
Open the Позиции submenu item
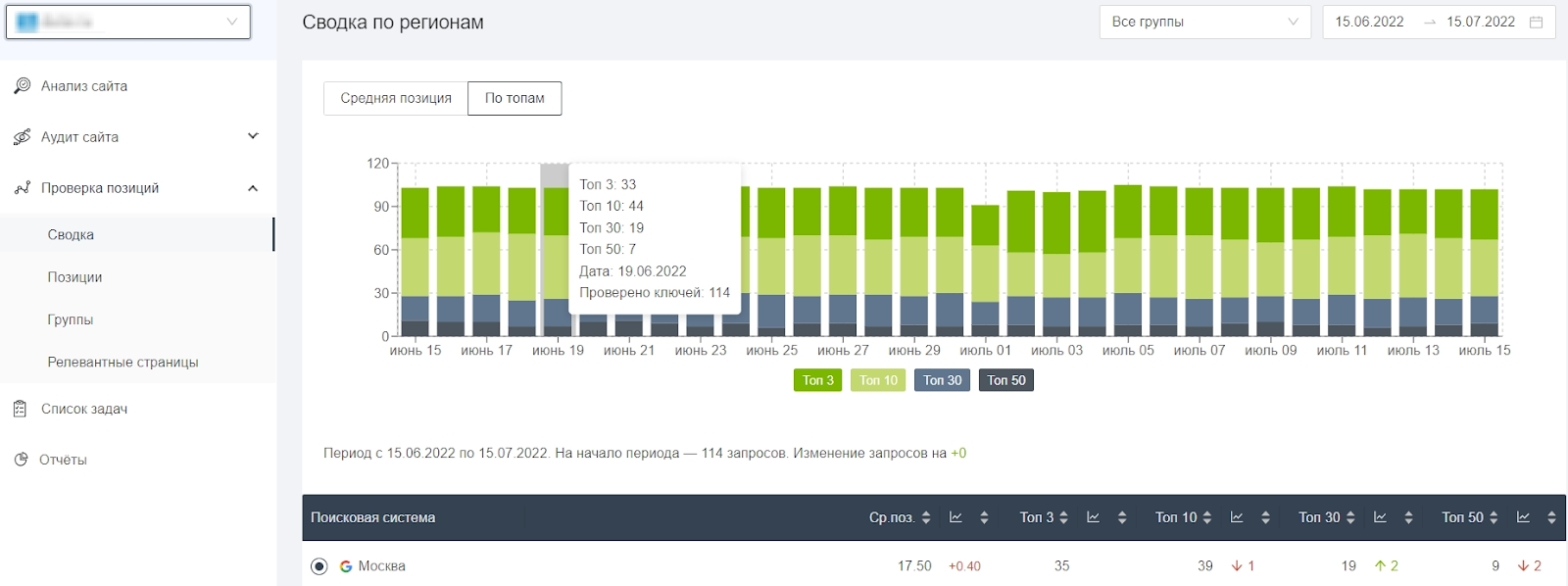(74, 277)
